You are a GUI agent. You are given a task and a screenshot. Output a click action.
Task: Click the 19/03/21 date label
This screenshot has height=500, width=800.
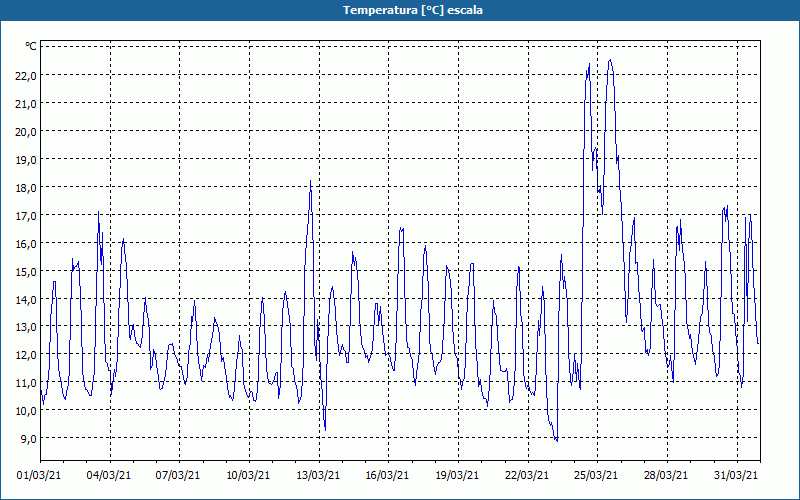tap(457, 475)
